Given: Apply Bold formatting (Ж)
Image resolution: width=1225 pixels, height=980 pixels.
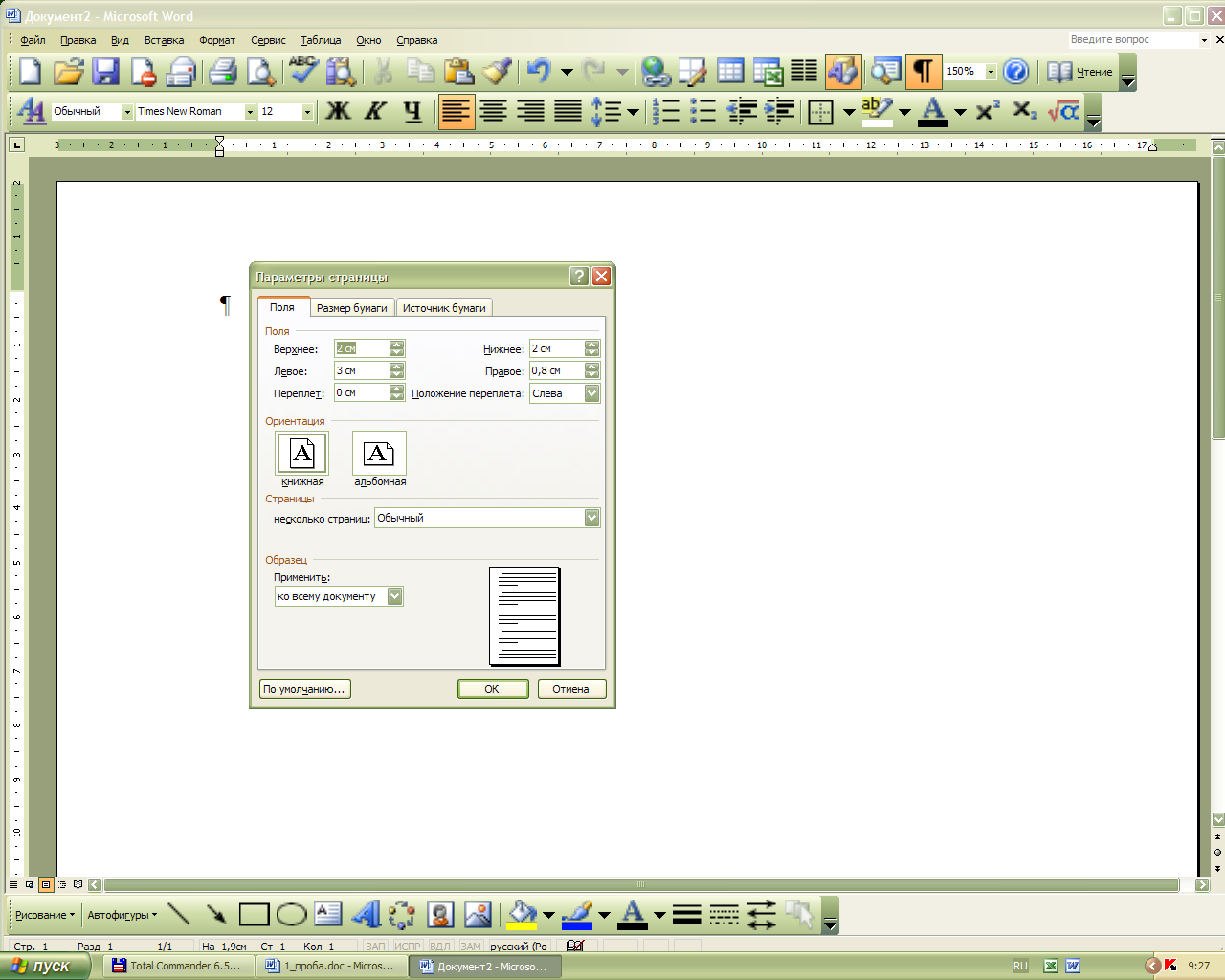Looking at the screenshot, I should click(x=338, y=111).
